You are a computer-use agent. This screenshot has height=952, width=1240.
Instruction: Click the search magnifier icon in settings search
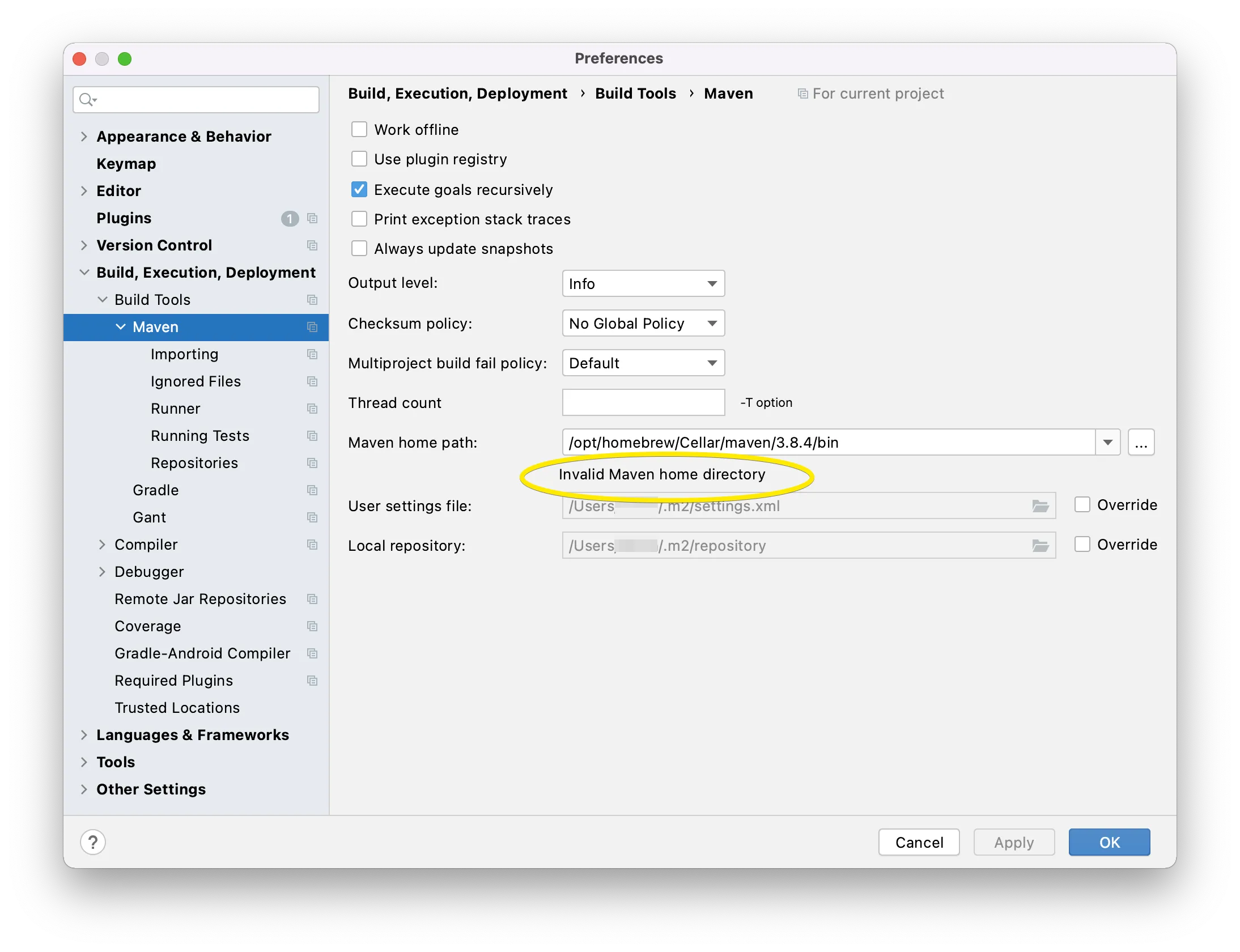87,100
